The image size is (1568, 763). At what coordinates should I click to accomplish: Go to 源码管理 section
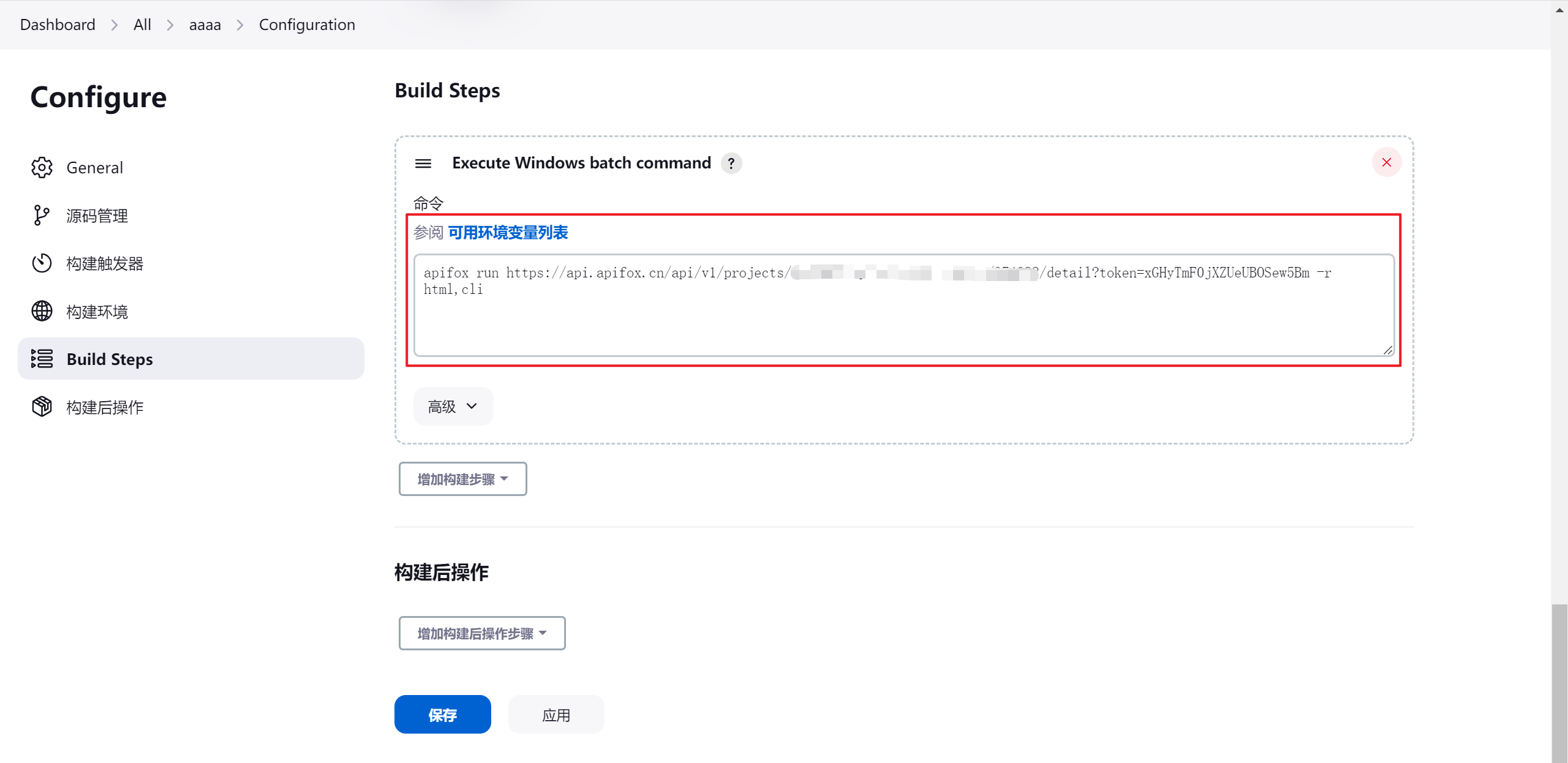click(x=97, y=216)
